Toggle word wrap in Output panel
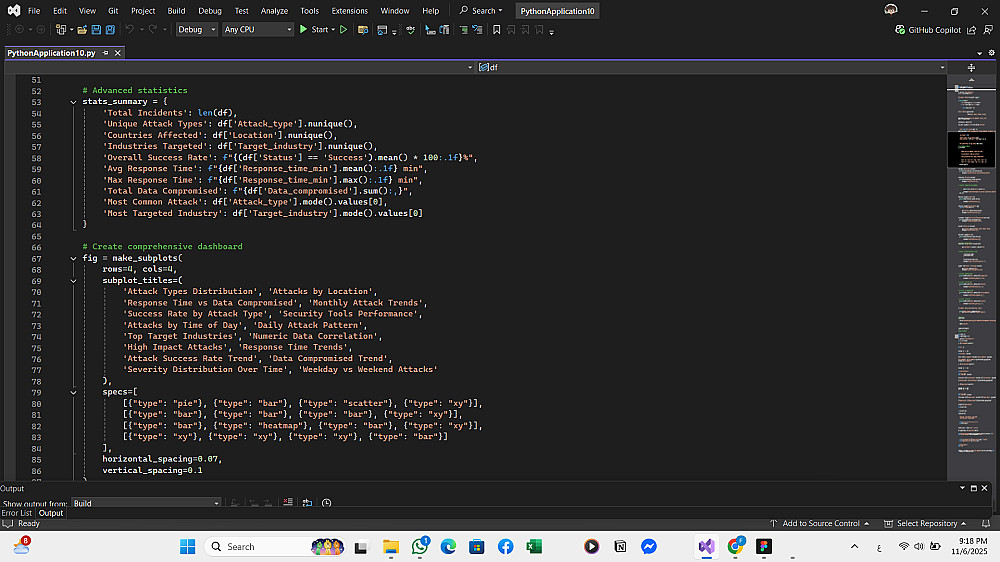The image size is (1000, 562). pyautogui.click(x=308, y=503)
